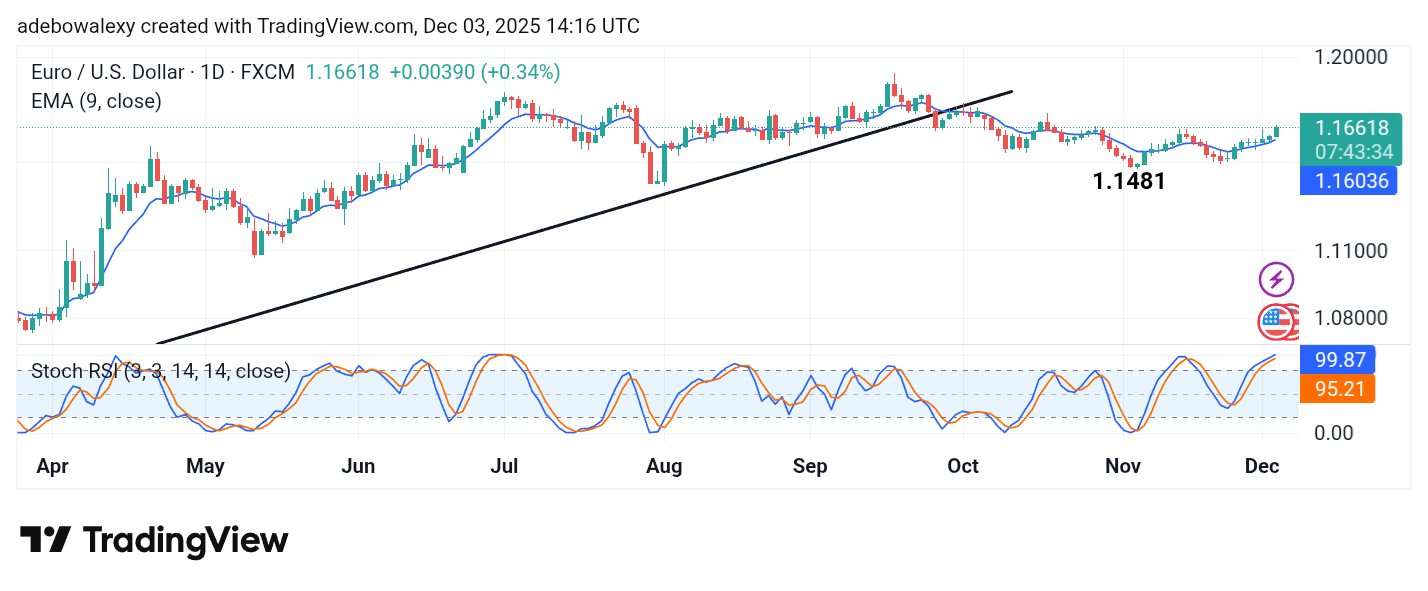Click the blue 1.16036 EMA value label
The image size is (1428, 591).
click(1348, 181)
